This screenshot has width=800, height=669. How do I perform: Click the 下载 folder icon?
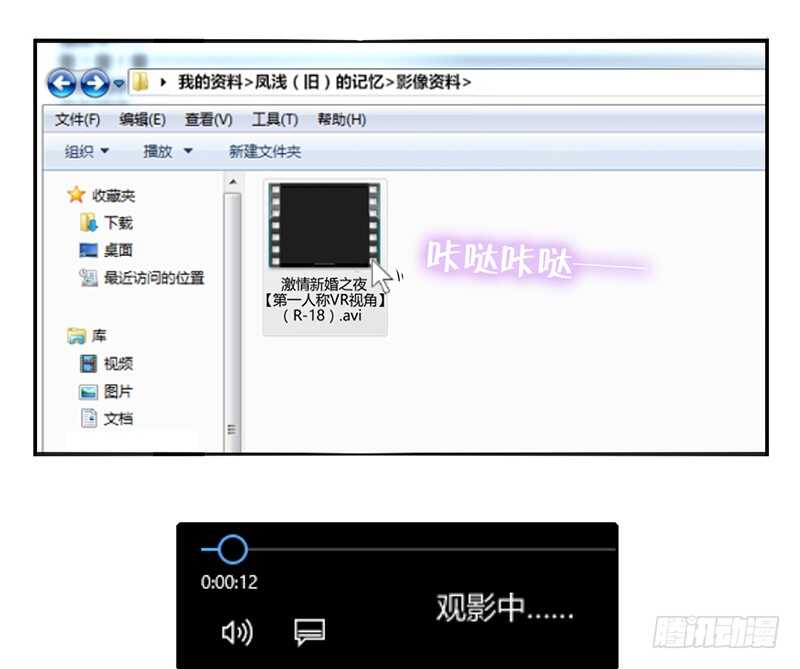coord(88,222)
